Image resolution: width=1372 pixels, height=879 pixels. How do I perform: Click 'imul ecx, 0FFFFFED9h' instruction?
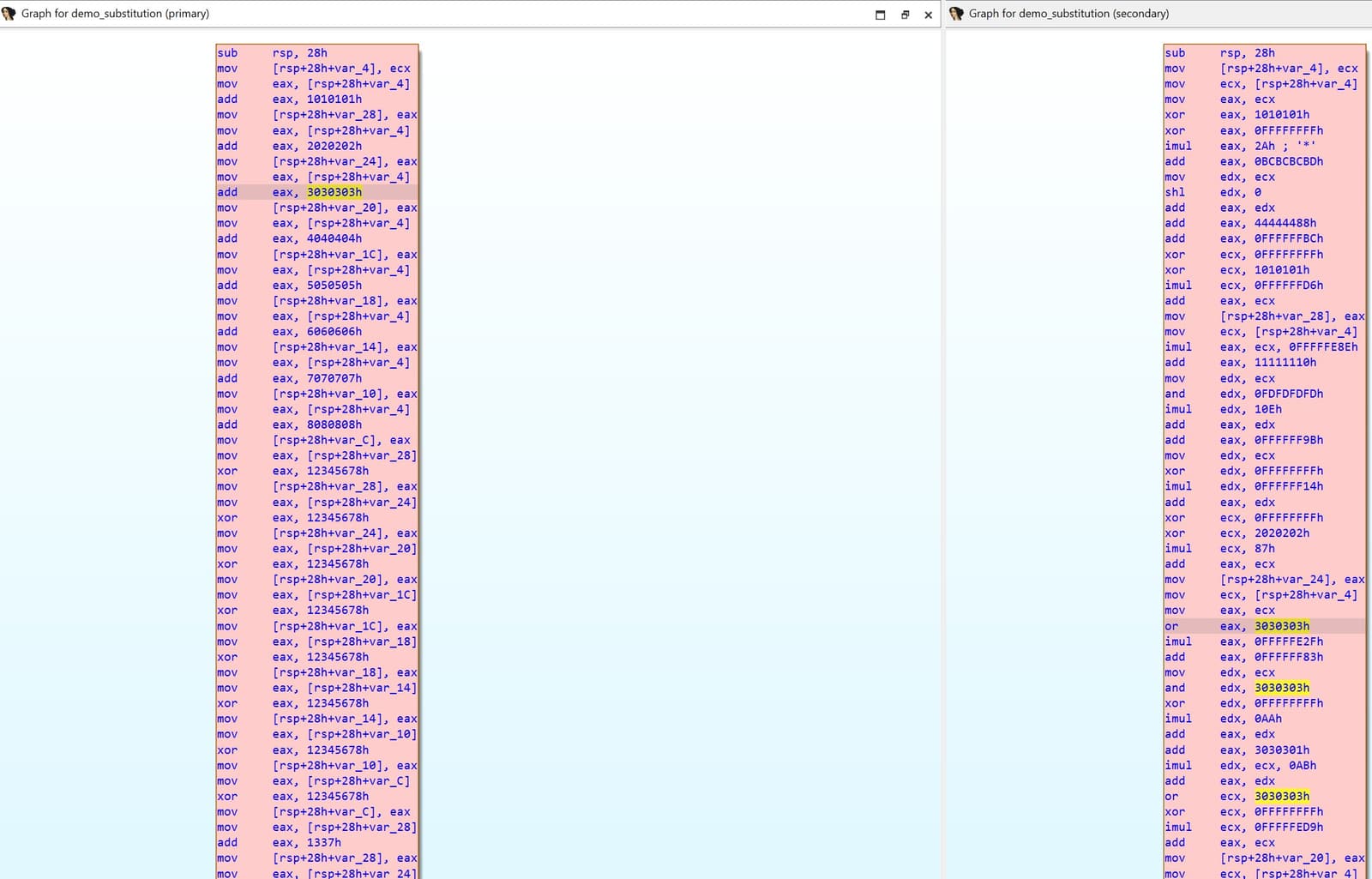point(1244,828)
